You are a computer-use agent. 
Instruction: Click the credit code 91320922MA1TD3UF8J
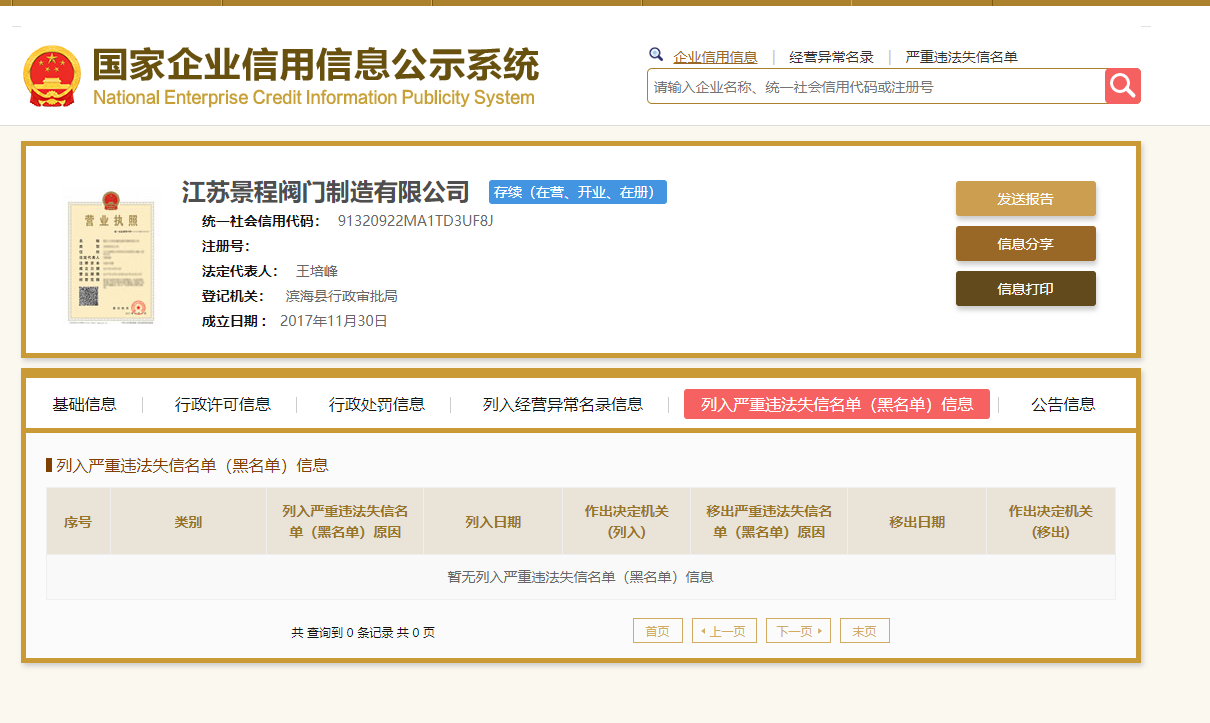click(415, 221)
